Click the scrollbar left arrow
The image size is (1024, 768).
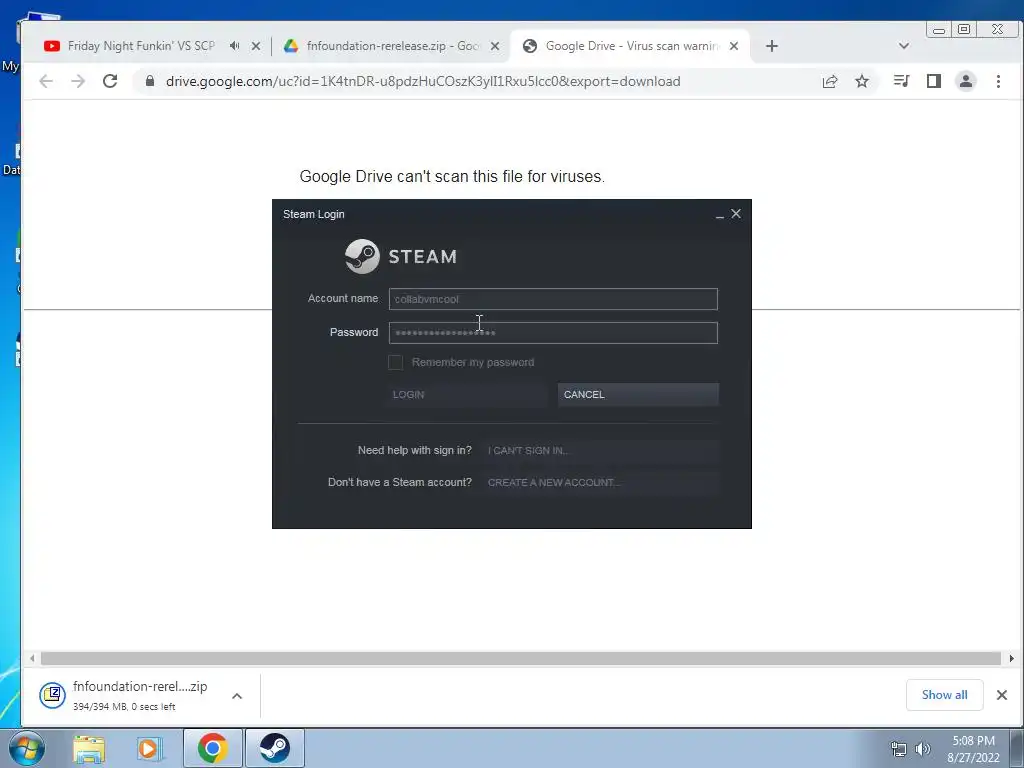coord(32,658)
